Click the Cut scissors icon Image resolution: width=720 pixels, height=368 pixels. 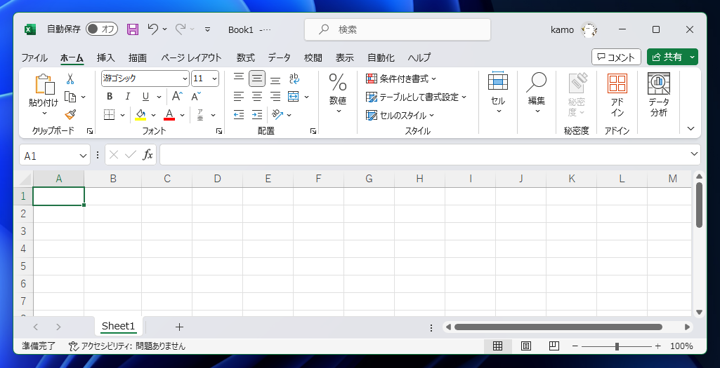pyautogui.click(x=70, y=79)
